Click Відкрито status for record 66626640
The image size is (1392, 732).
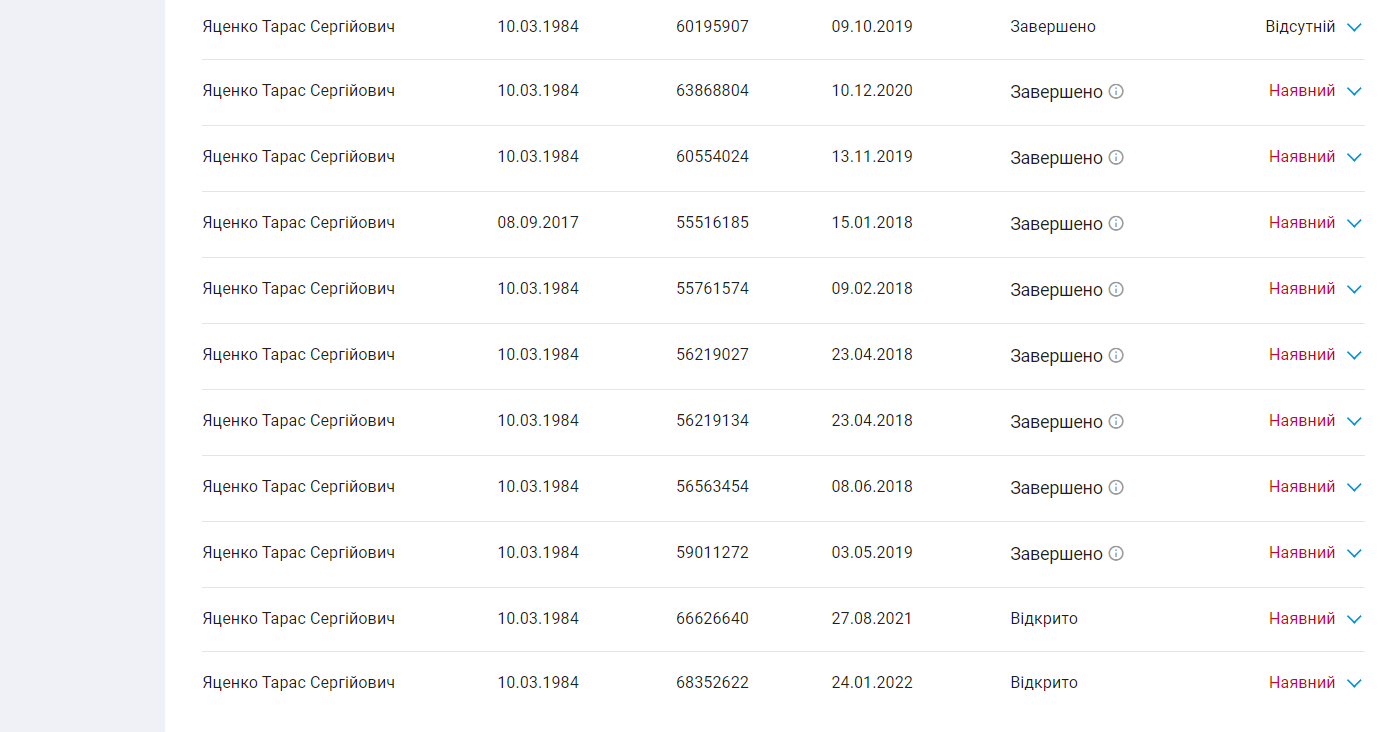click(1044, 618)
